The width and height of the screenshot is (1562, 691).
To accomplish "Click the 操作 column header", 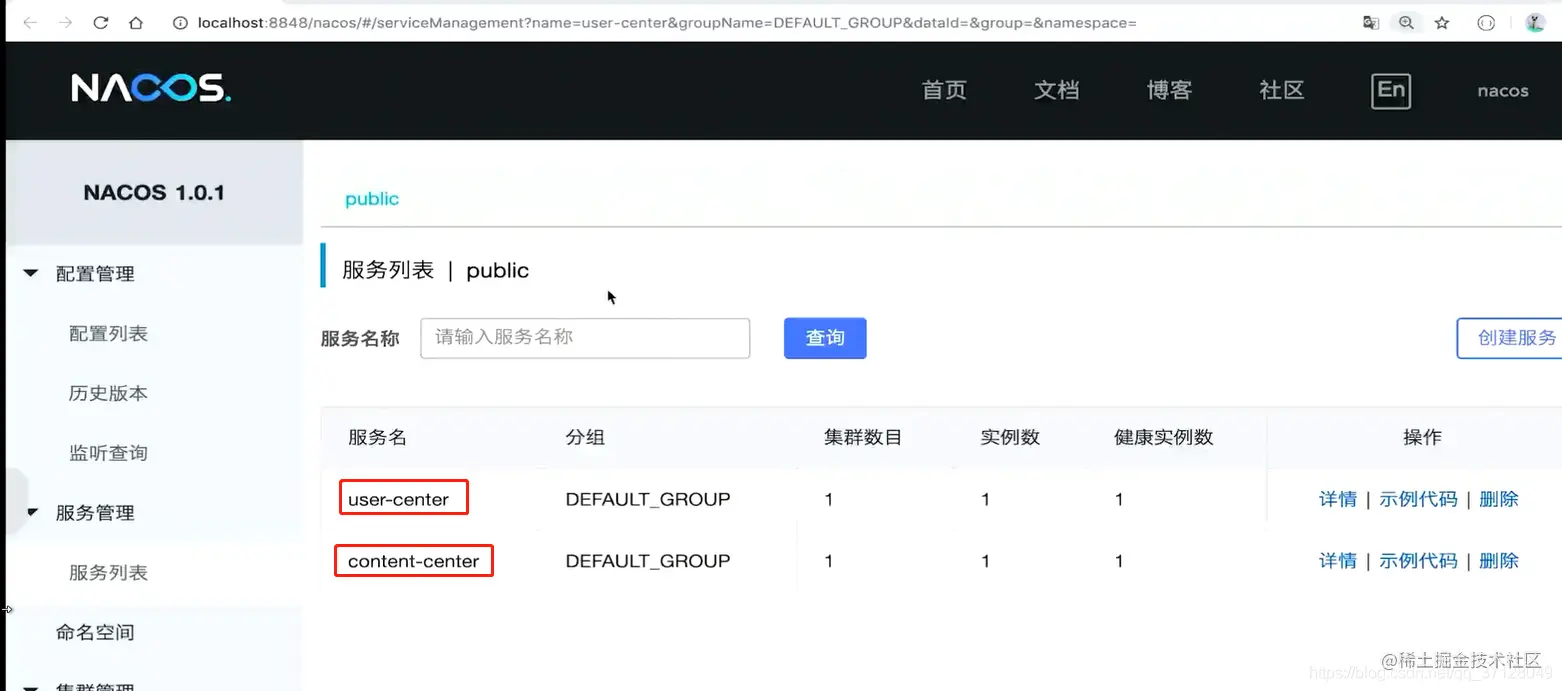I will [x=1422, y=437].
